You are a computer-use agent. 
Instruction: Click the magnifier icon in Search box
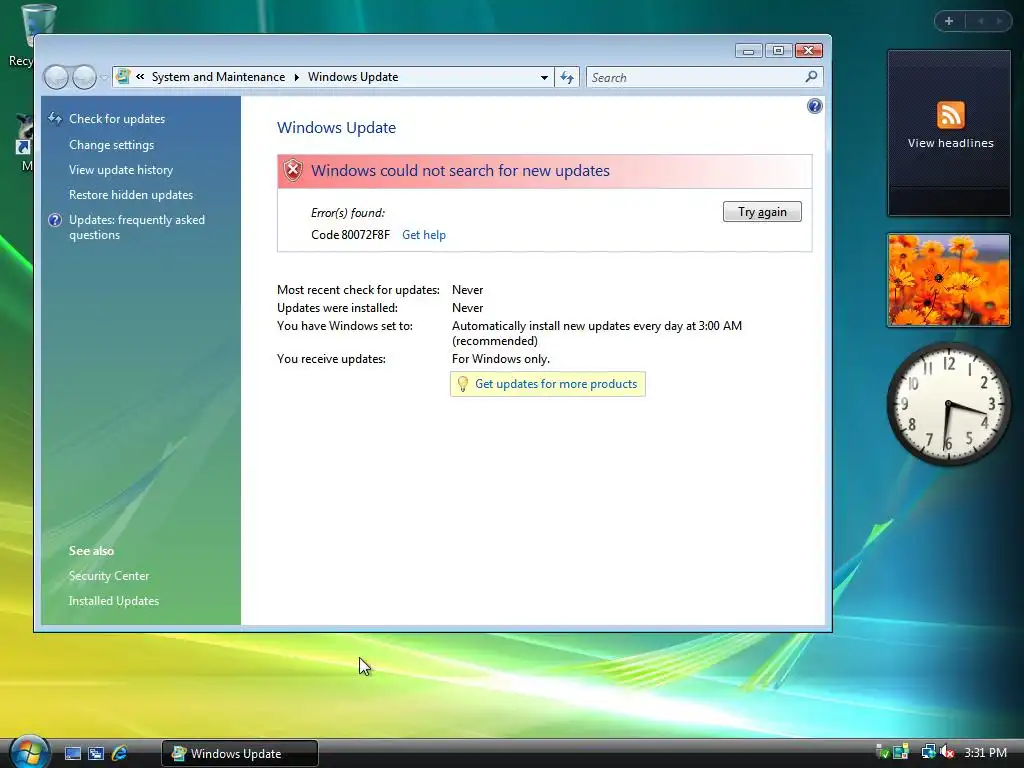[811, 77]
